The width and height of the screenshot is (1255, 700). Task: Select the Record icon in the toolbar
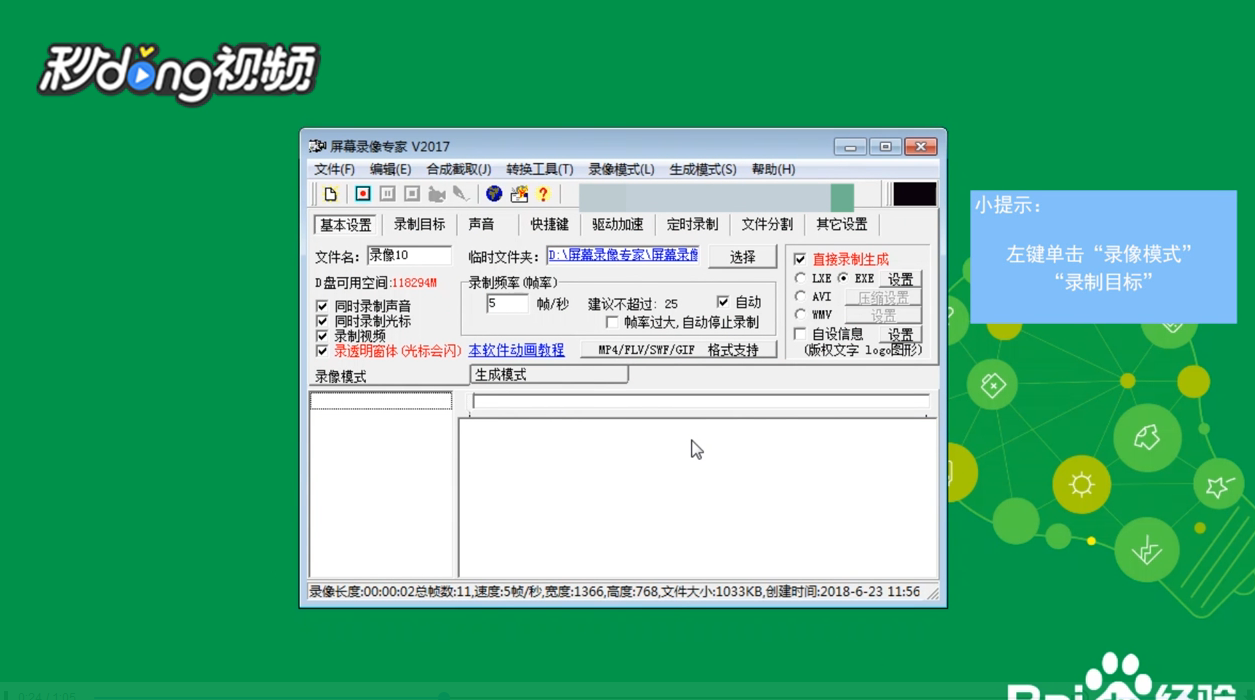coord(361,195)
